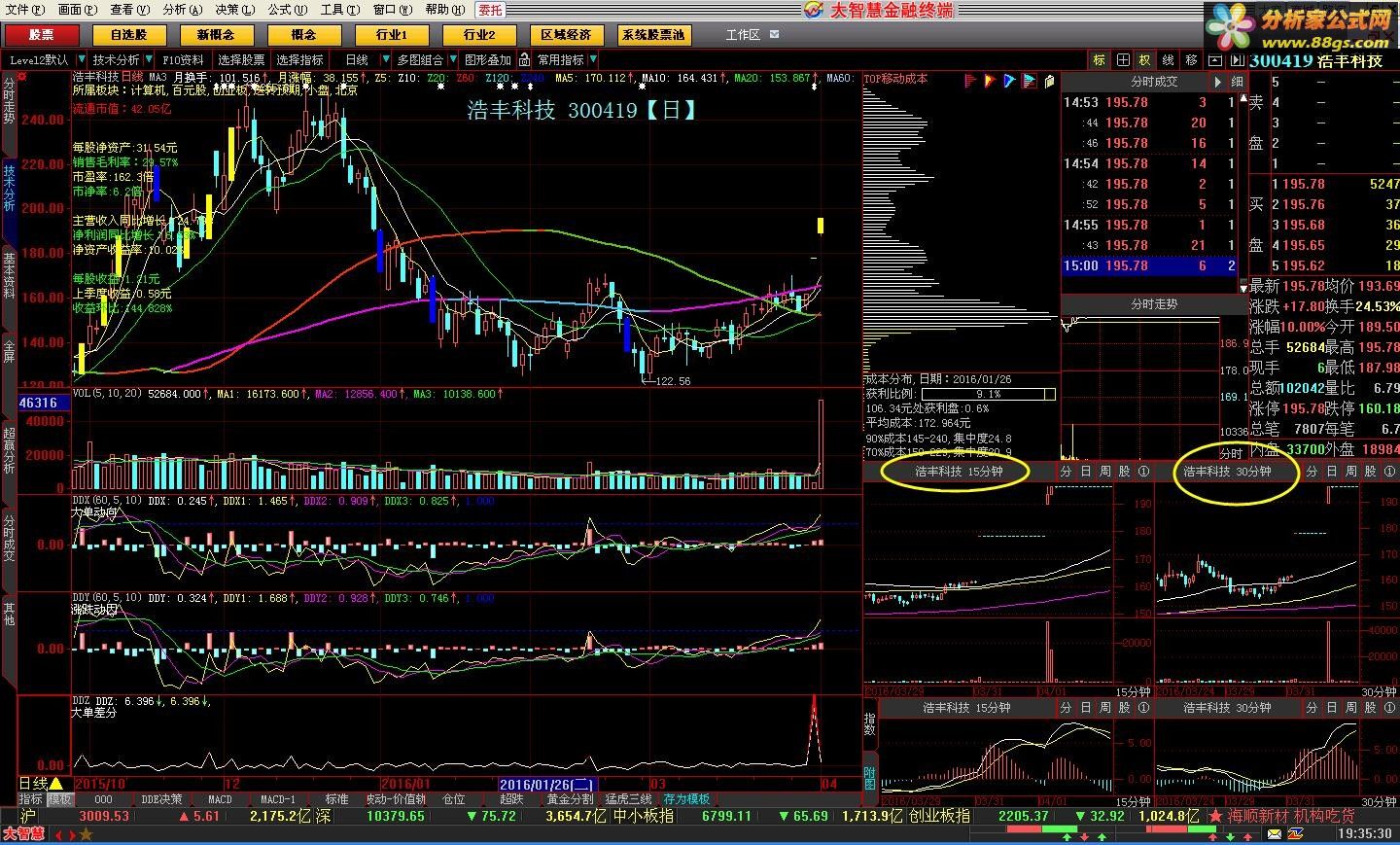
Task: Click the 委托 order button
Action: pos(490,10)
